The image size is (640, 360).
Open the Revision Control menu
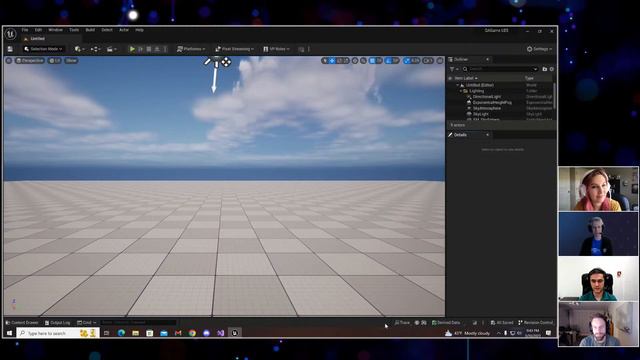click(536, 322)
